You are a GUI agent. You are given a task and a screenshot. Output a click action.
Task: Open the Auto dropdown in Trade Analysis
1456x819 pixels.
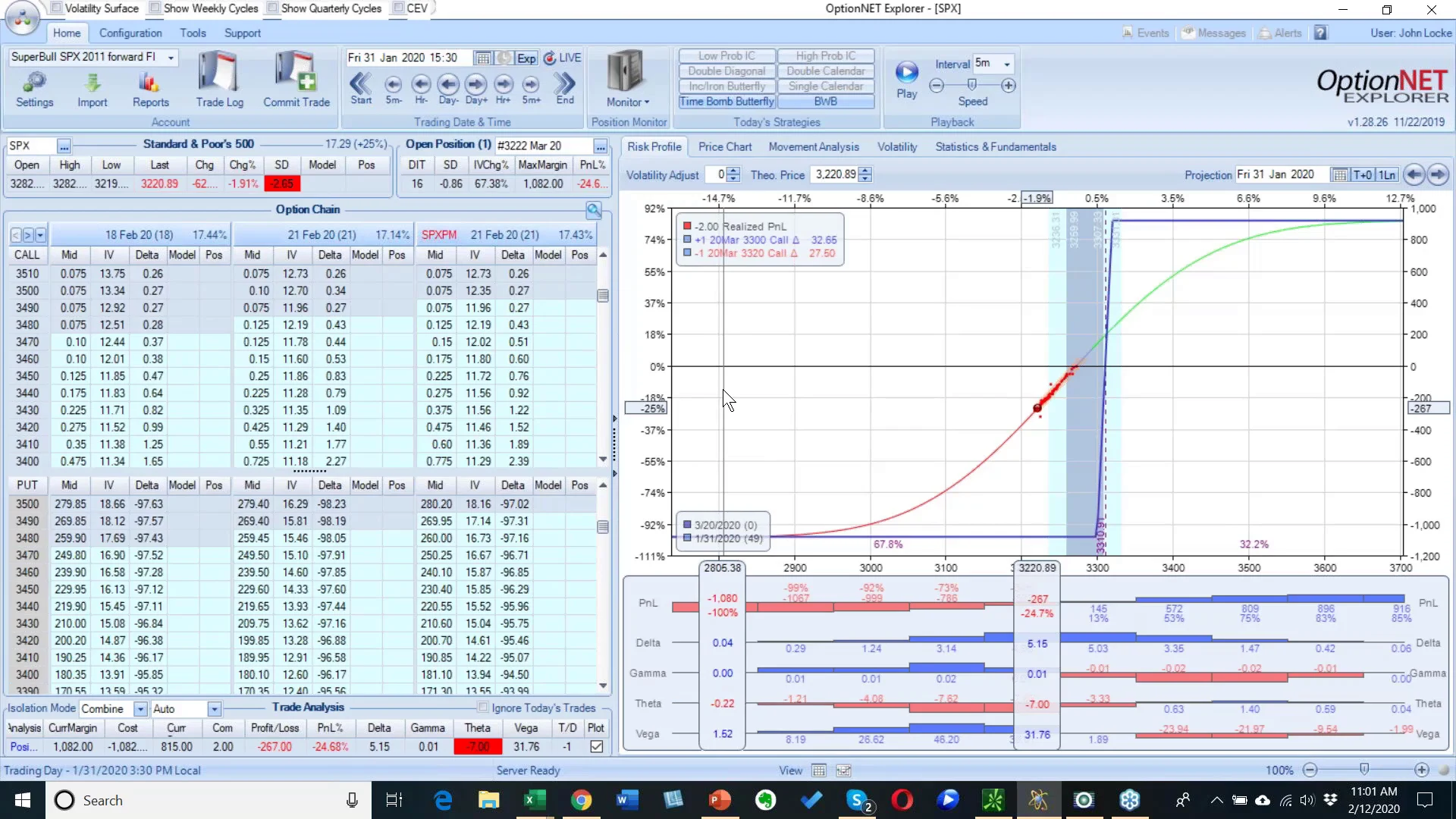(x=215, y=709)
